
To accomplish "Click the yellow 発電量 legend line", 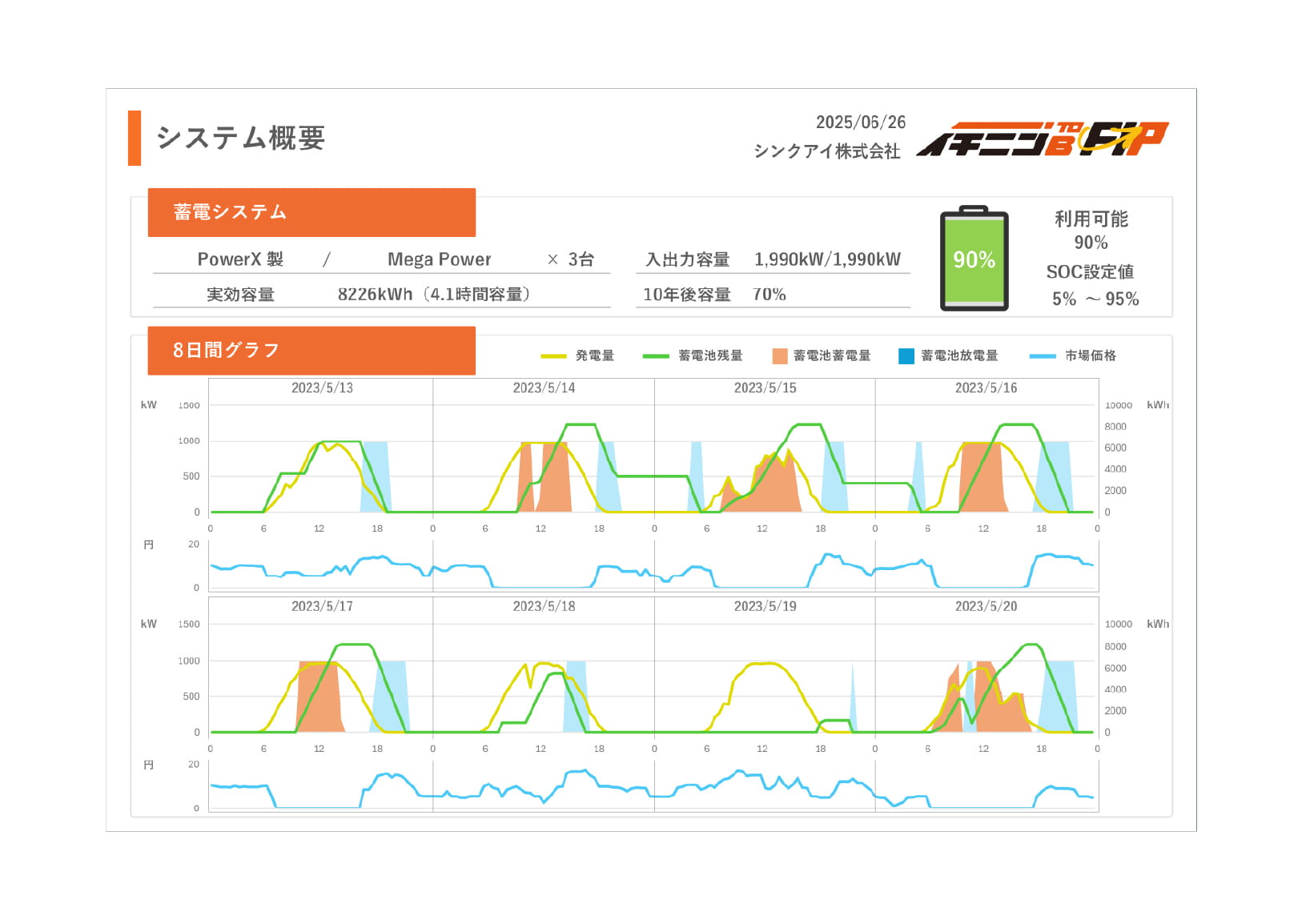I will pos(553,356).
